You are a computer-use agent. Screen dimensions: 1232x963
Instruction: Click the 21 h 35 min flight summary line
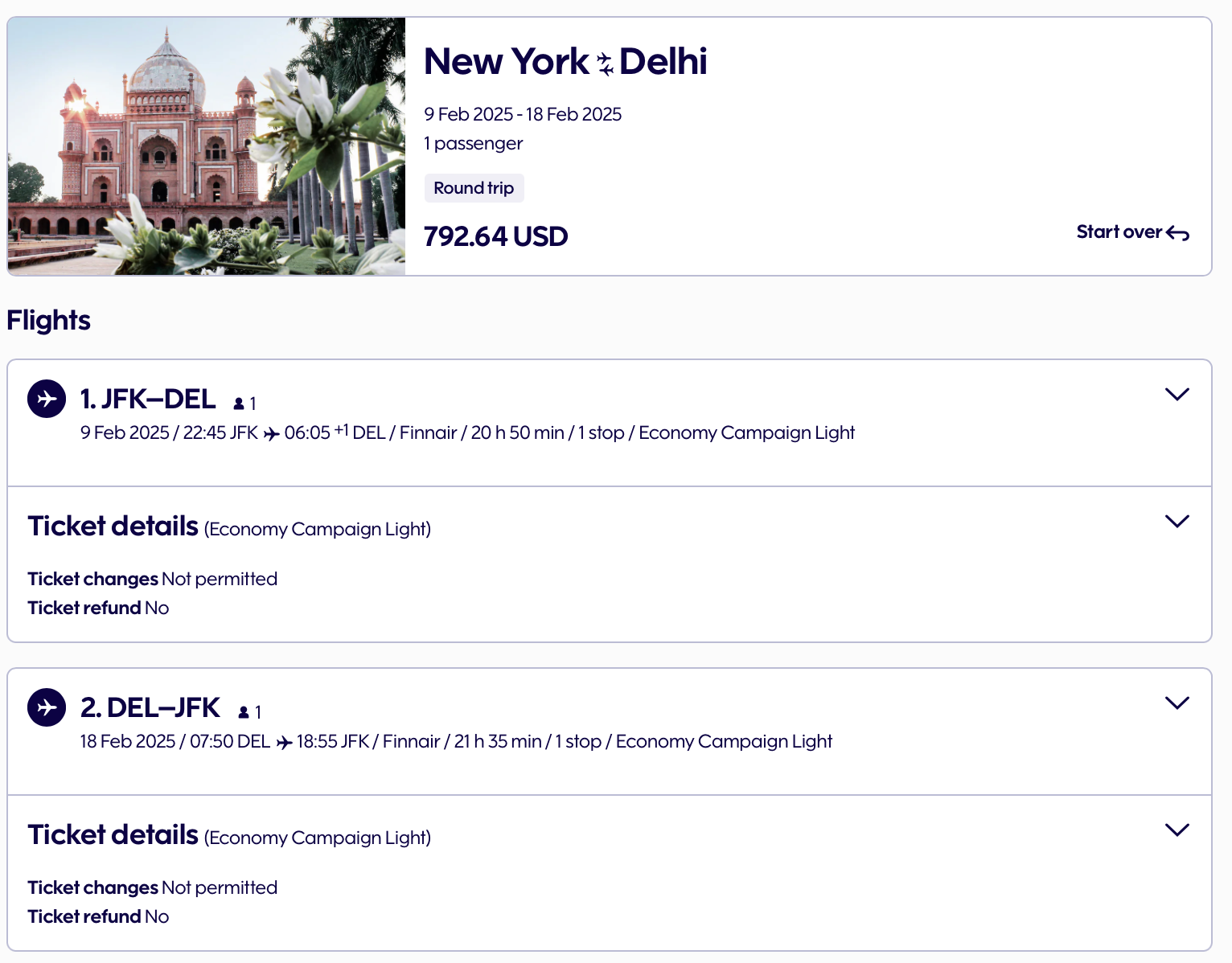coord(456,742)
